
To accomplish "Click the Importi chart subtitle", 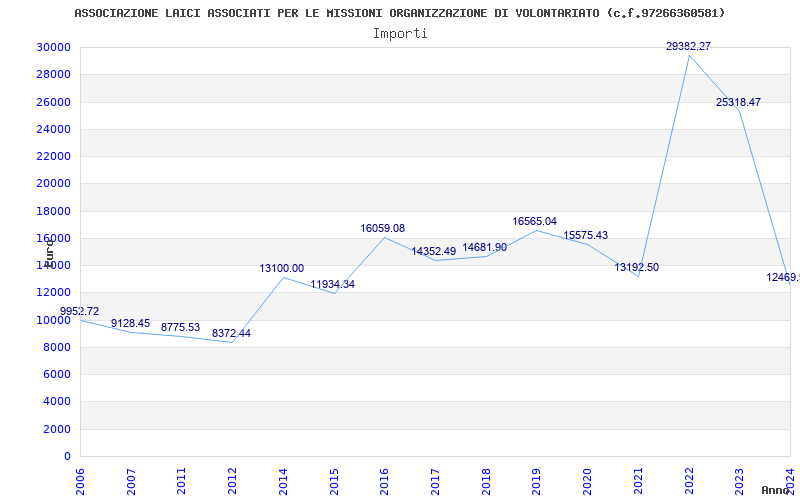I will tap(400, 33).
